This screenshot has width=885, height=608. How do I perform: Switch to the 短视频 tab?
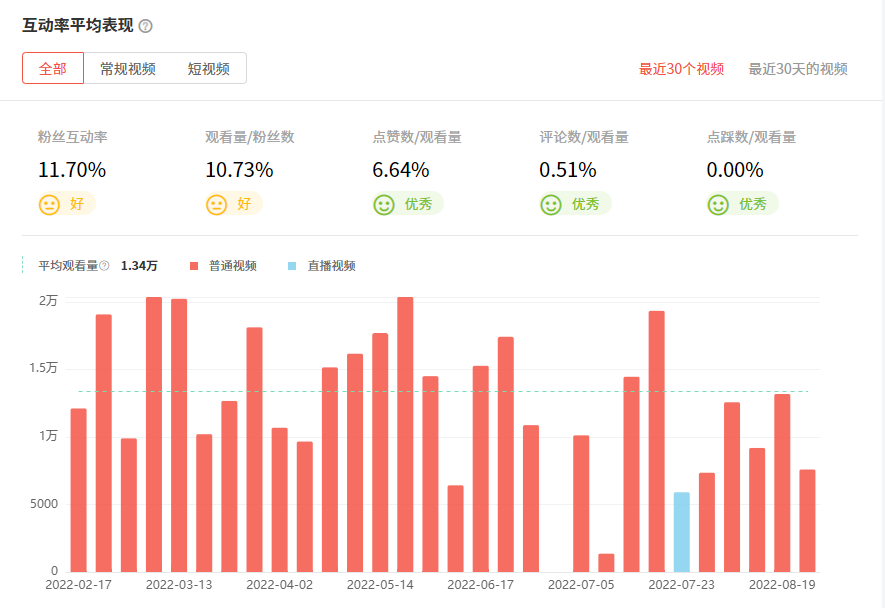coord(208,69)
